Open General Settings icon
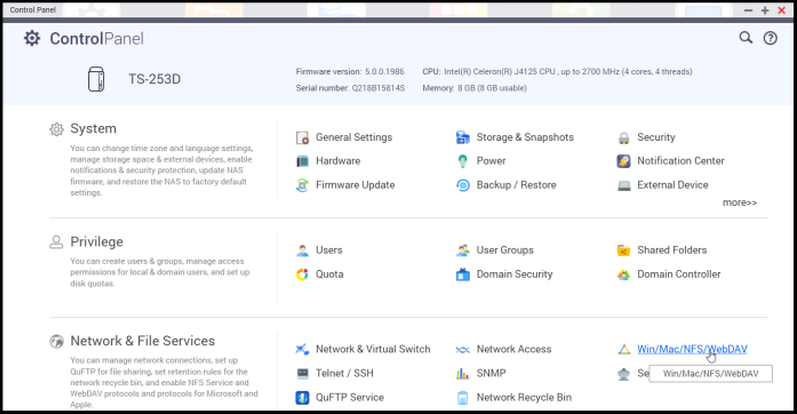 (302, 137)
